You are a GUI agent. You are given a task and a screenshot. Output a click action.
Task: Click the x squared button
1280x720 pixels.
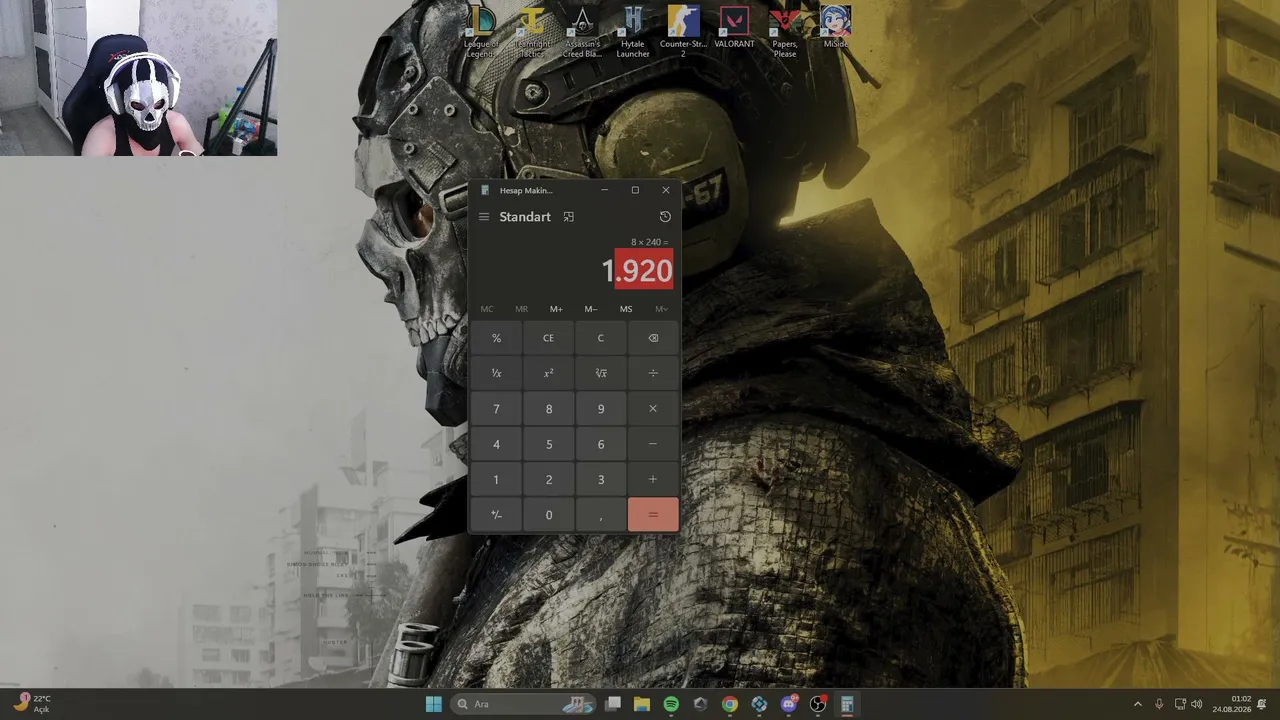click(x=549, y=373)
